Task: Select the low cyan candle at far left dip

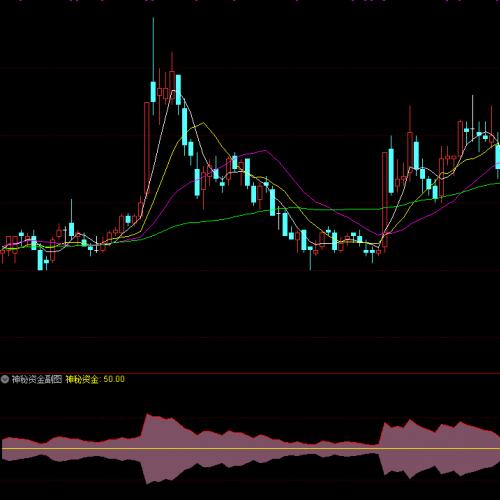Action: [40, 259]
